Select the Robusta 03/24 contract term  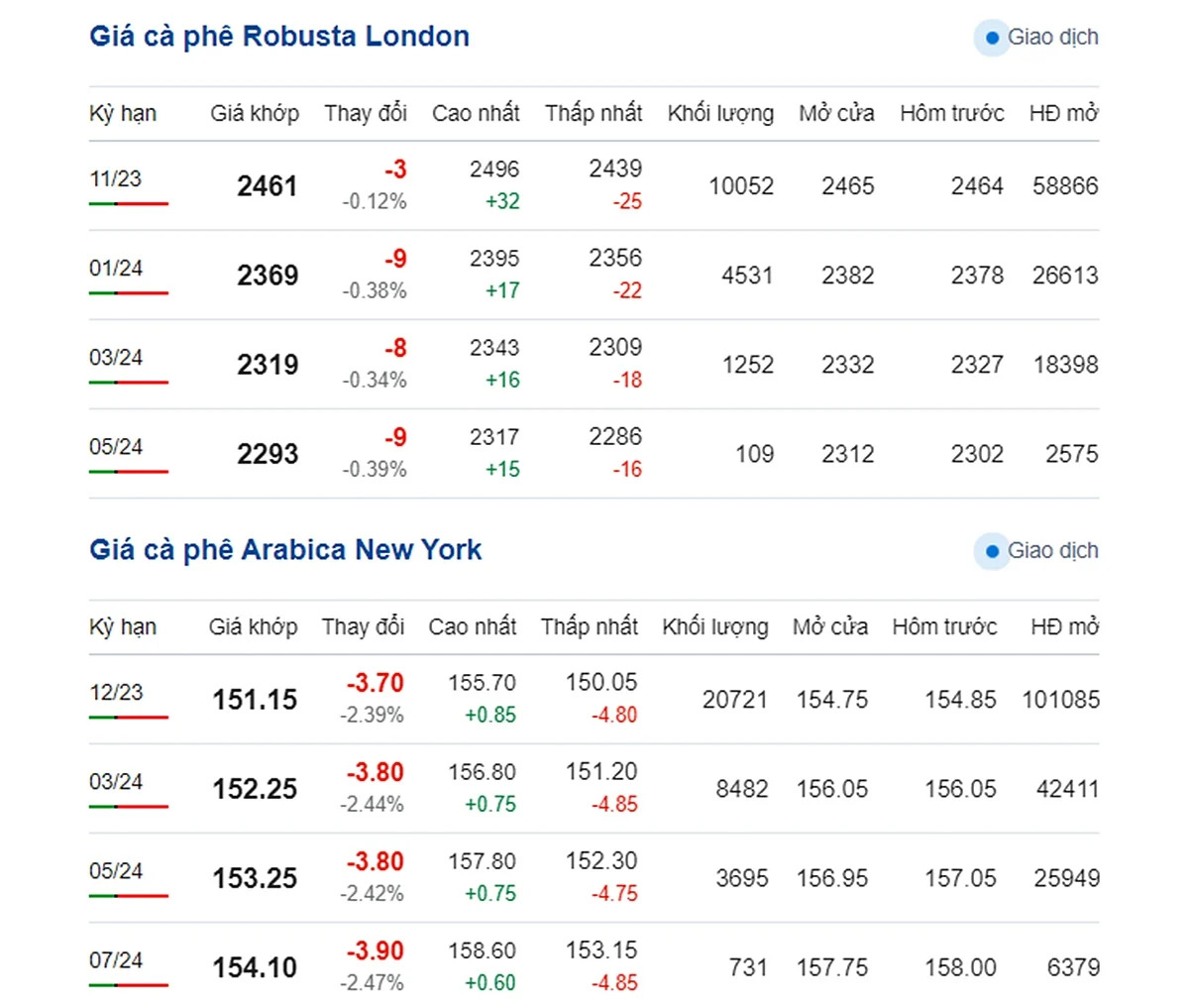(x=116, y=358)
